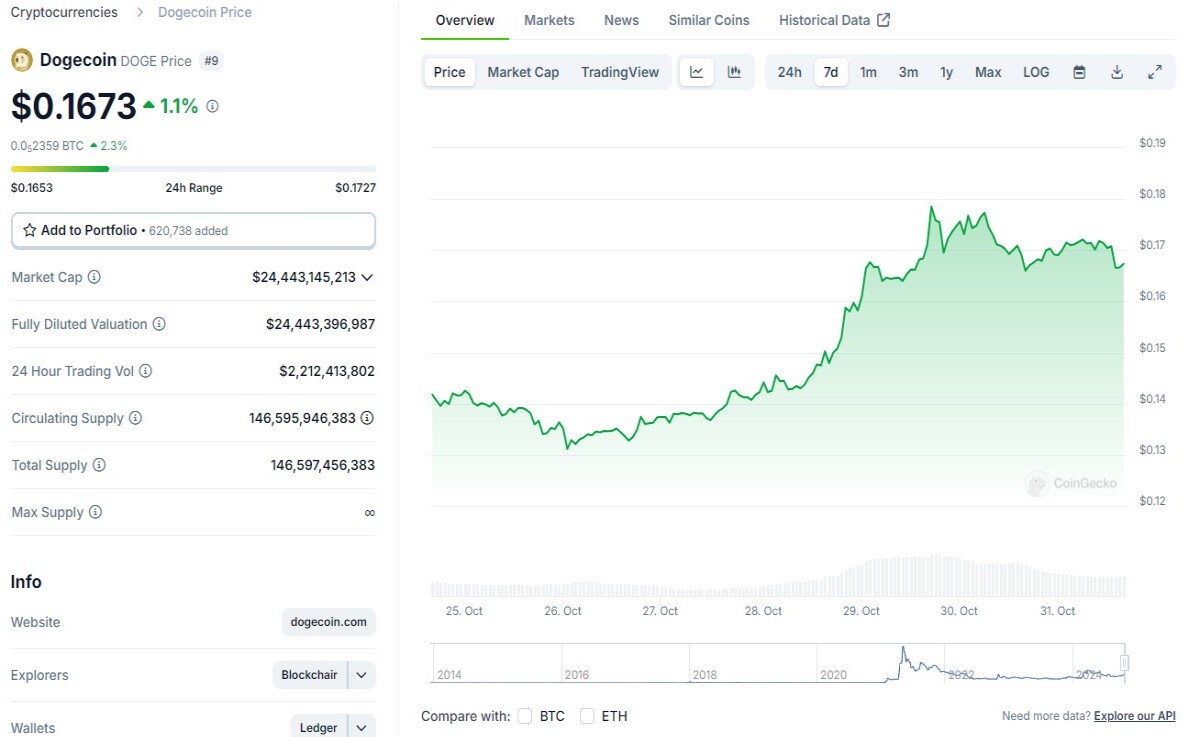Go to the Historical Data tab

834,20
